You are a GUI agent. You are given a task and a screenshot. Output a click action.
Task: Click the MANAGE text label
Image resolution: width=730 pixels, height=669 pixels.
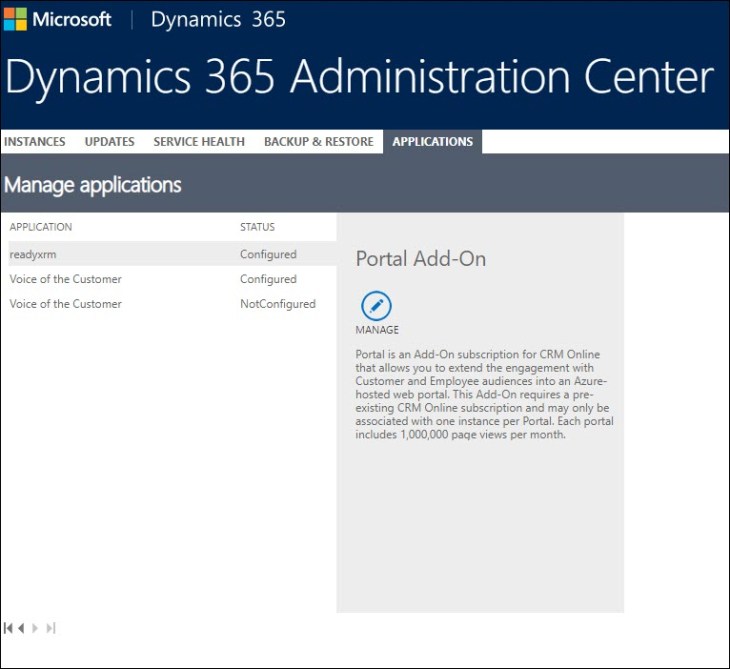click(377, 330)
